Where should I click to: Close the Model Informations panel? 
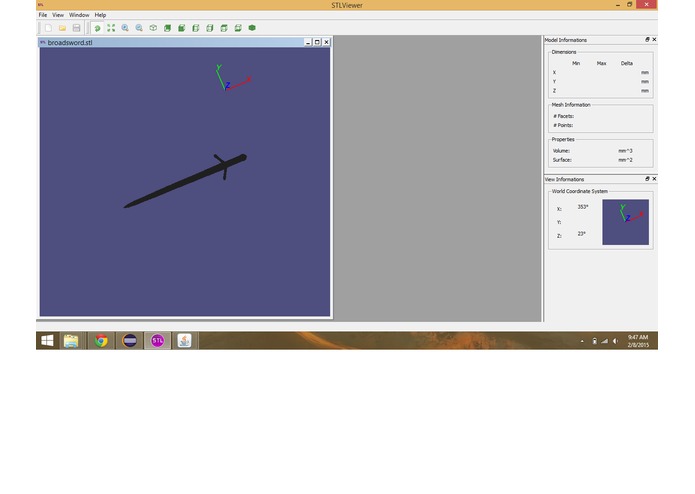click(654, 39)
